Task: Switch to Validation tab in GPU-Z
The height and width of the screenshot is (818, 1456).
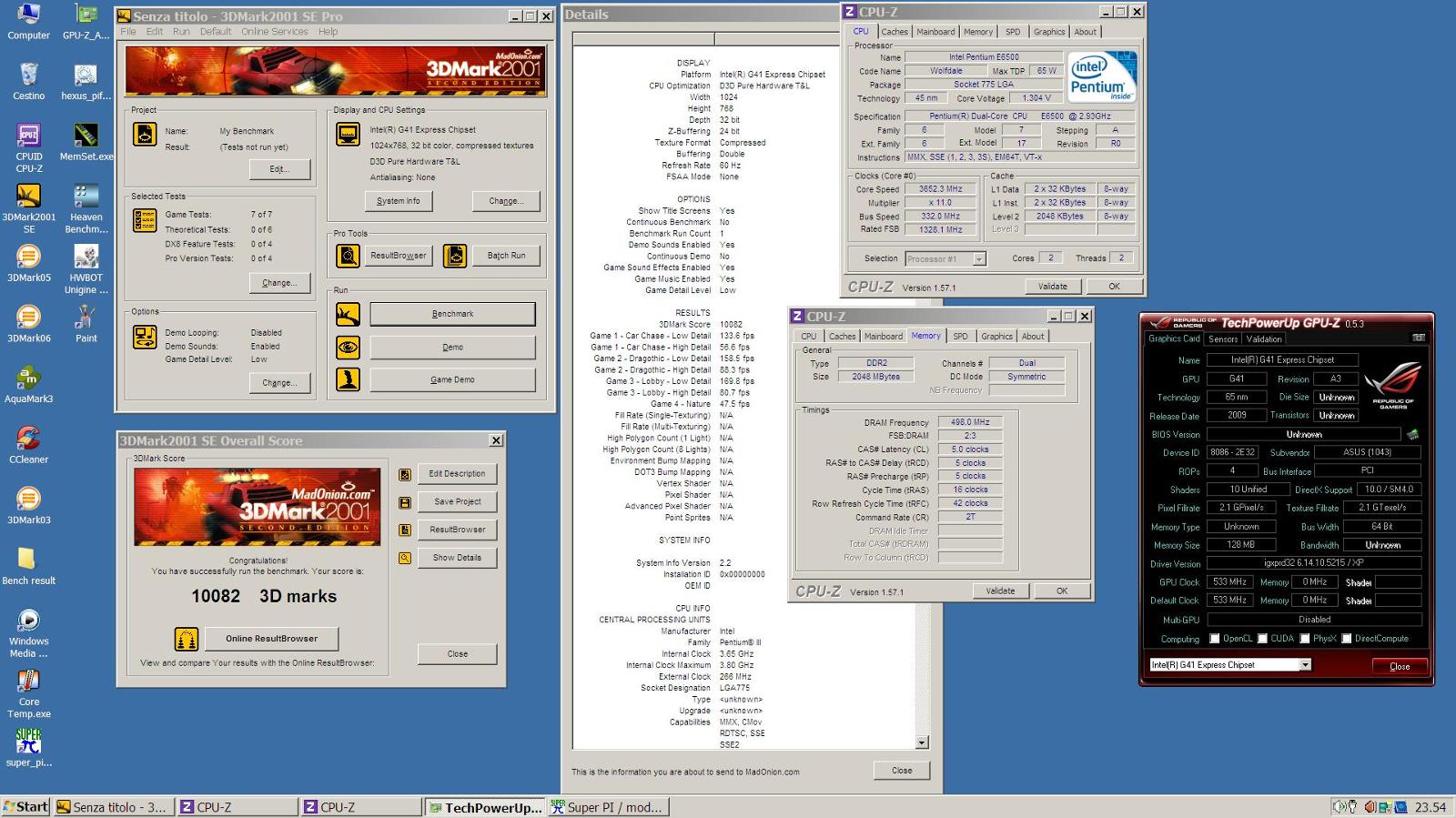Action: [x=1264, y=338]
